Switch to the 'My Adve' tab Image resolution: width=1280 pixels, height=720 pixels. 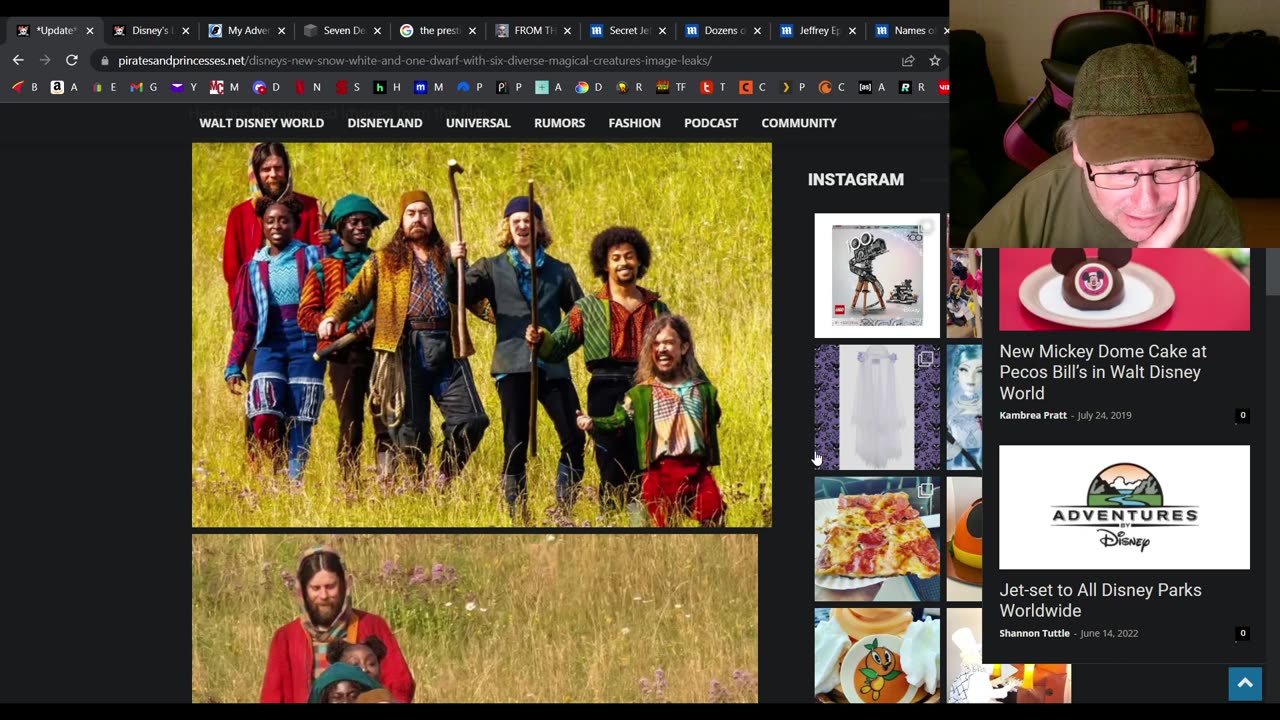click(x=246, y=31)
